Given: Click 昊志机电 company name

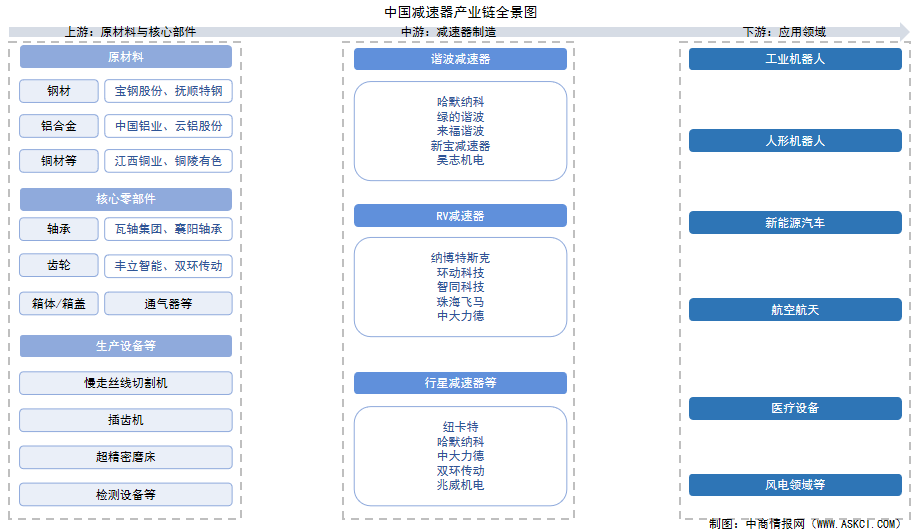Looking at the screenshot, I should (x=460, y=160).
